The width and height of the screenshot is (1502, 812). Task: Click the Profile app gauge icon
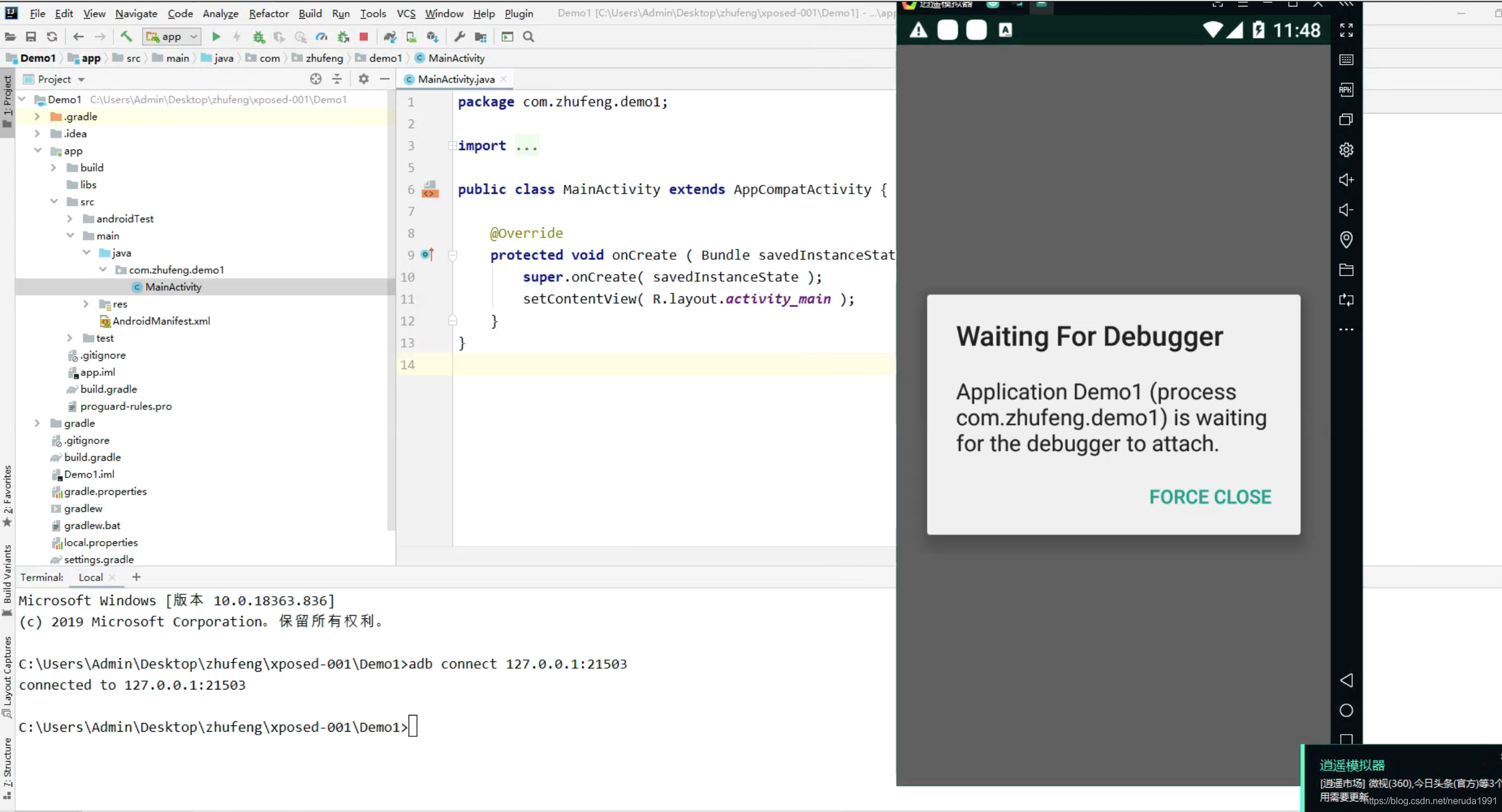tap(321, 37)
